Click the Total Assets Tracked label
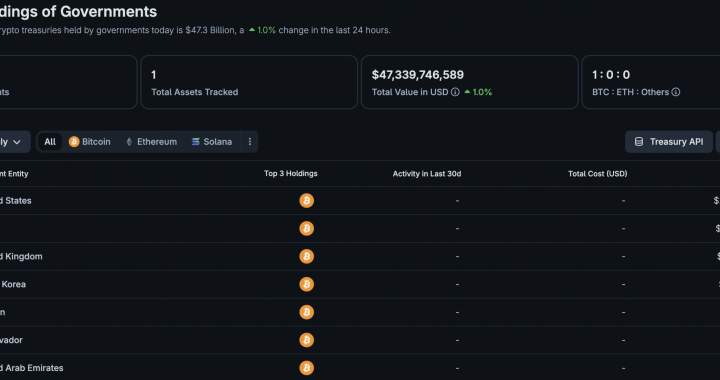 click(195, 92)
